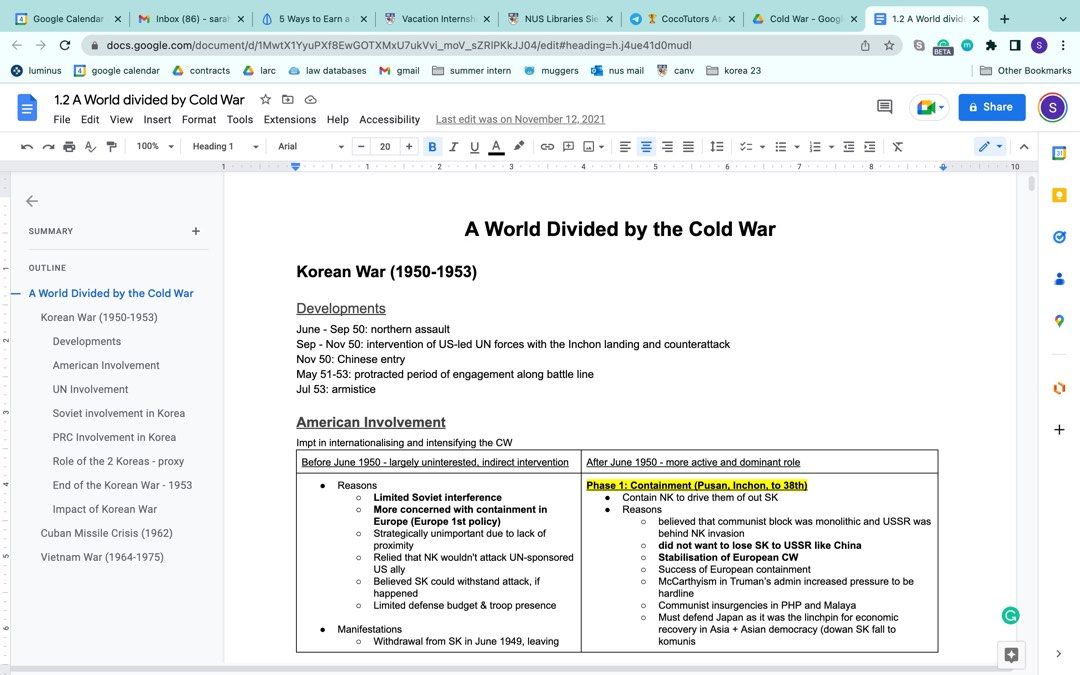Open the Insert menu
Screen dimensions: 1080x675
[x=157, y=119]
